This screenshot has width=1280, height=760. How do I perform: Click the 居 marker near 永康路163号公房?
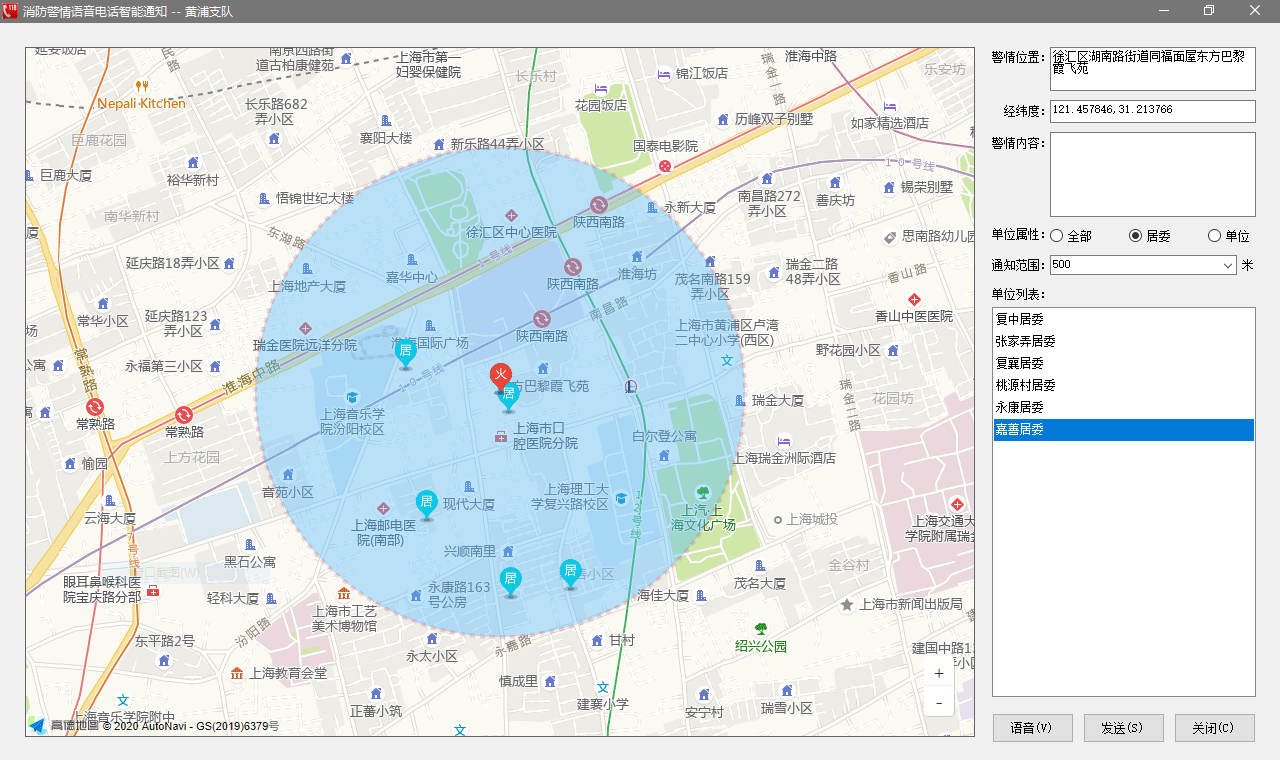click(510, 579)
